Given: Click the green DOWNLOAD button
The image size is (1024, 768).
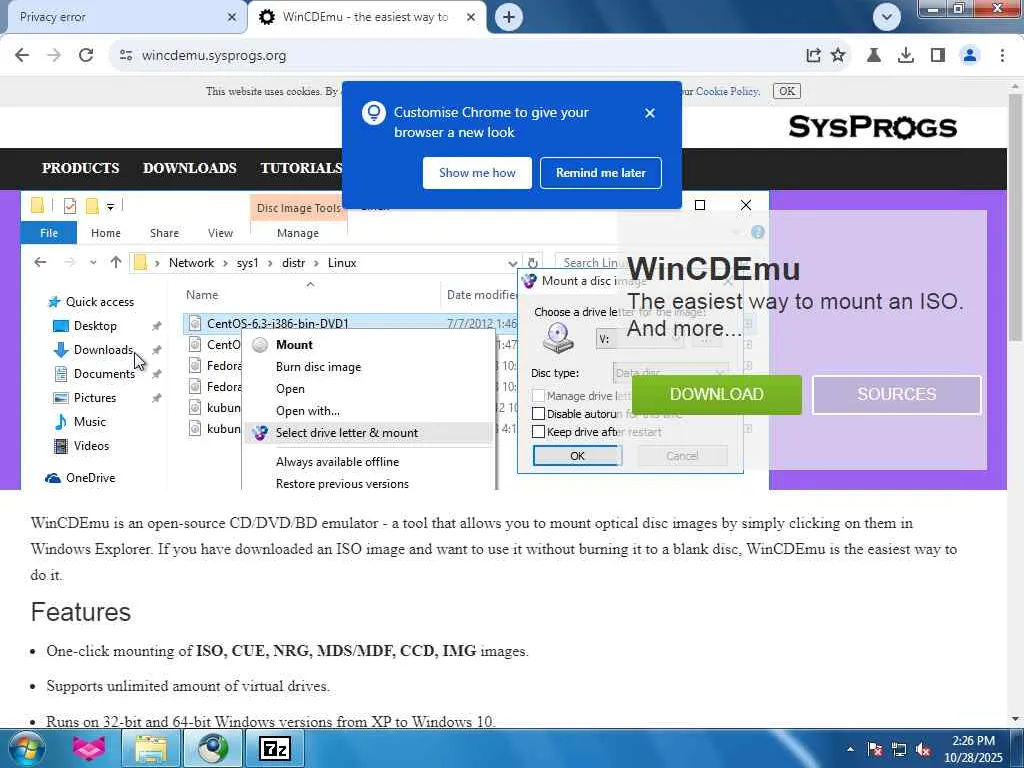Looking at the screenshot, I should point(716,394).
